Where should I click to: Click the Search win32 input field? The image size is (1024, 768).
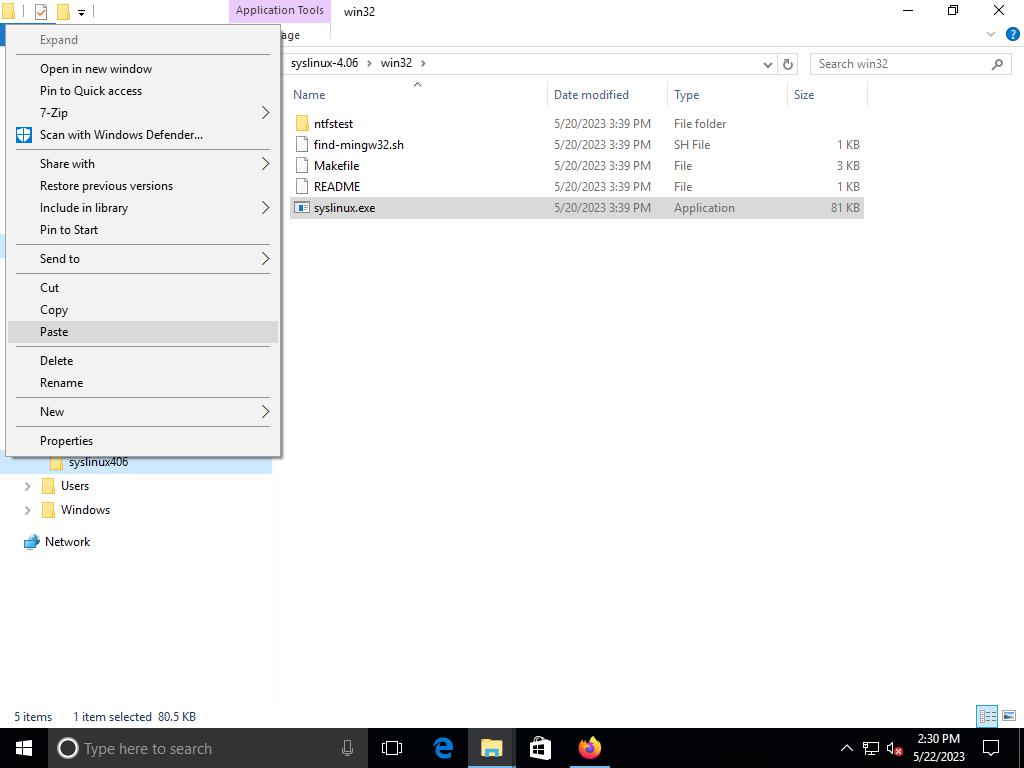pos(900,64)
